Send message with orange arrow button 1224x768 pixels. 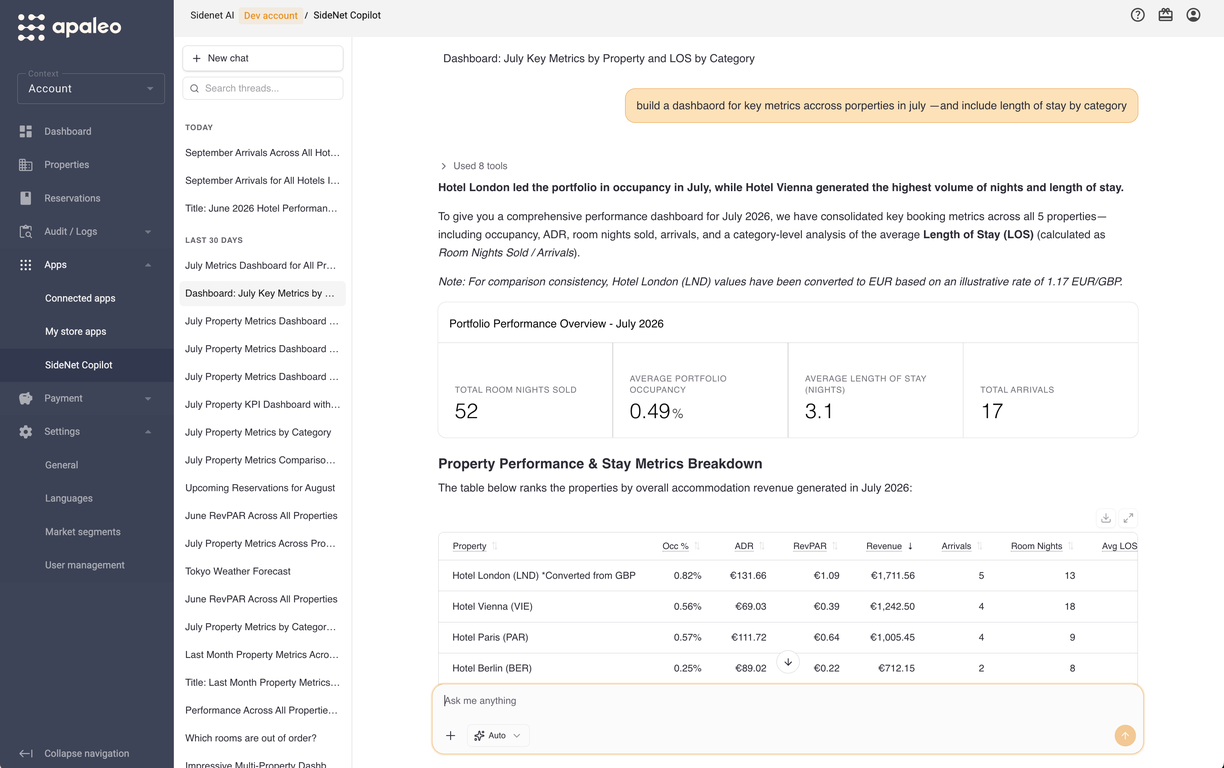[1125, 735]
